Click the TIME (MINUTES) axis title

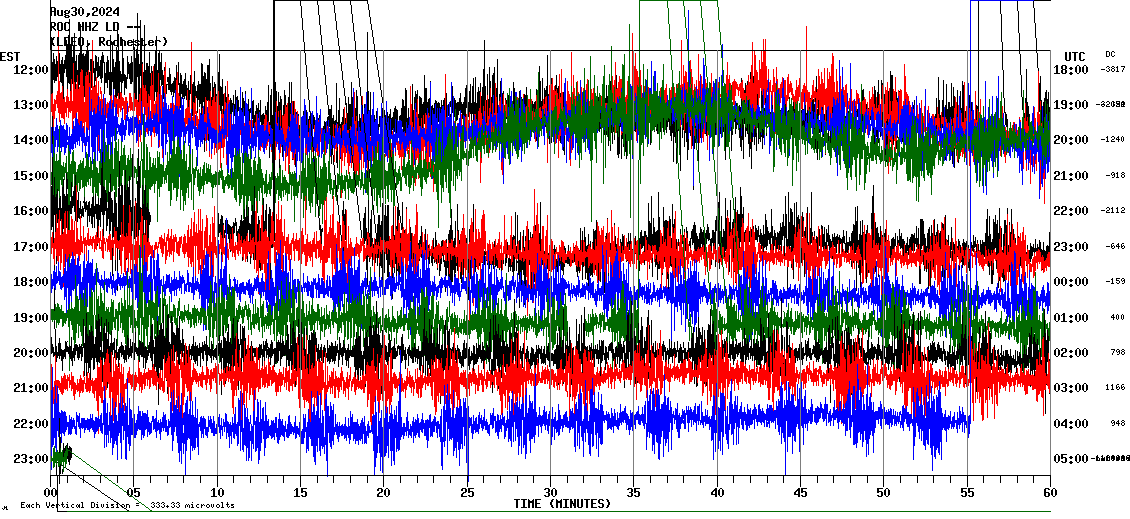click(x=562, y=504)
